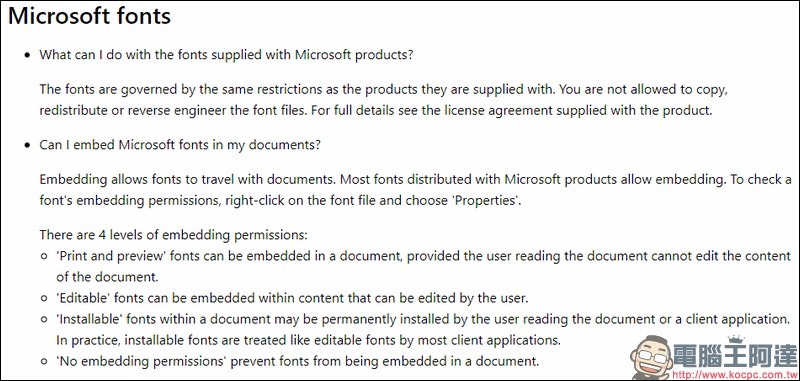
Task: Click the small crown above the watermark text
Action: coord(735,339)
